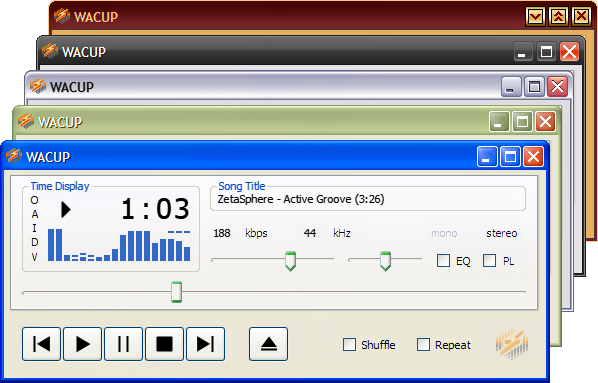Click the balance slider thumb
Screen dimensions: 598x383
385,261
